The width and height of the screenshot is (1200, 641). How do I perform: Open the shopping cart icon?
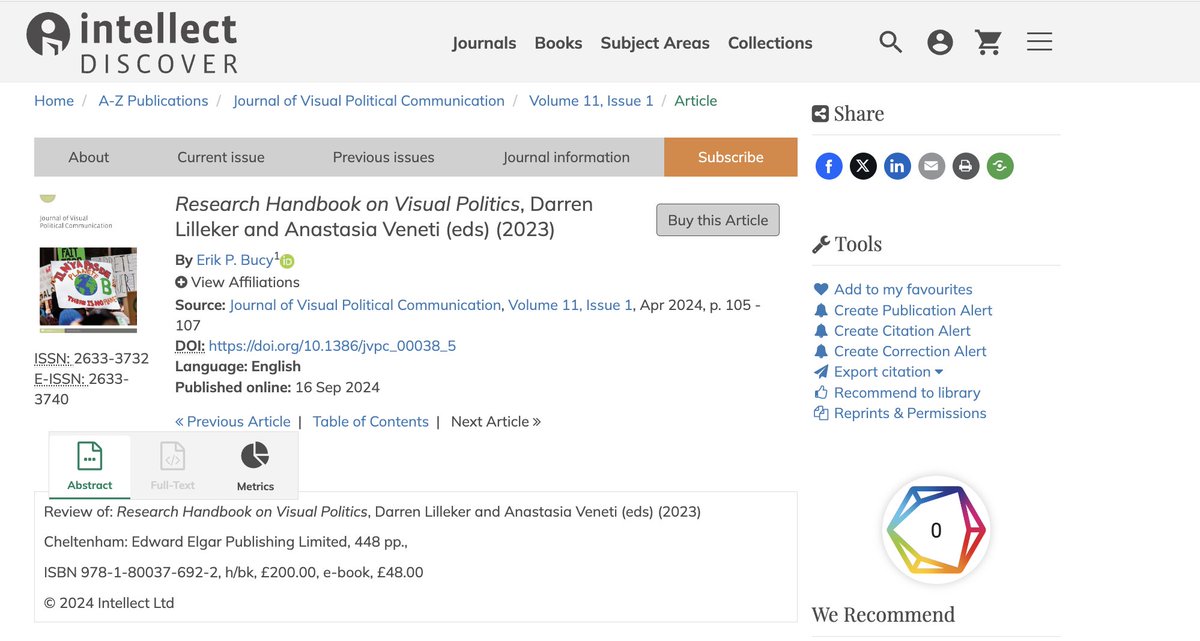989,42
